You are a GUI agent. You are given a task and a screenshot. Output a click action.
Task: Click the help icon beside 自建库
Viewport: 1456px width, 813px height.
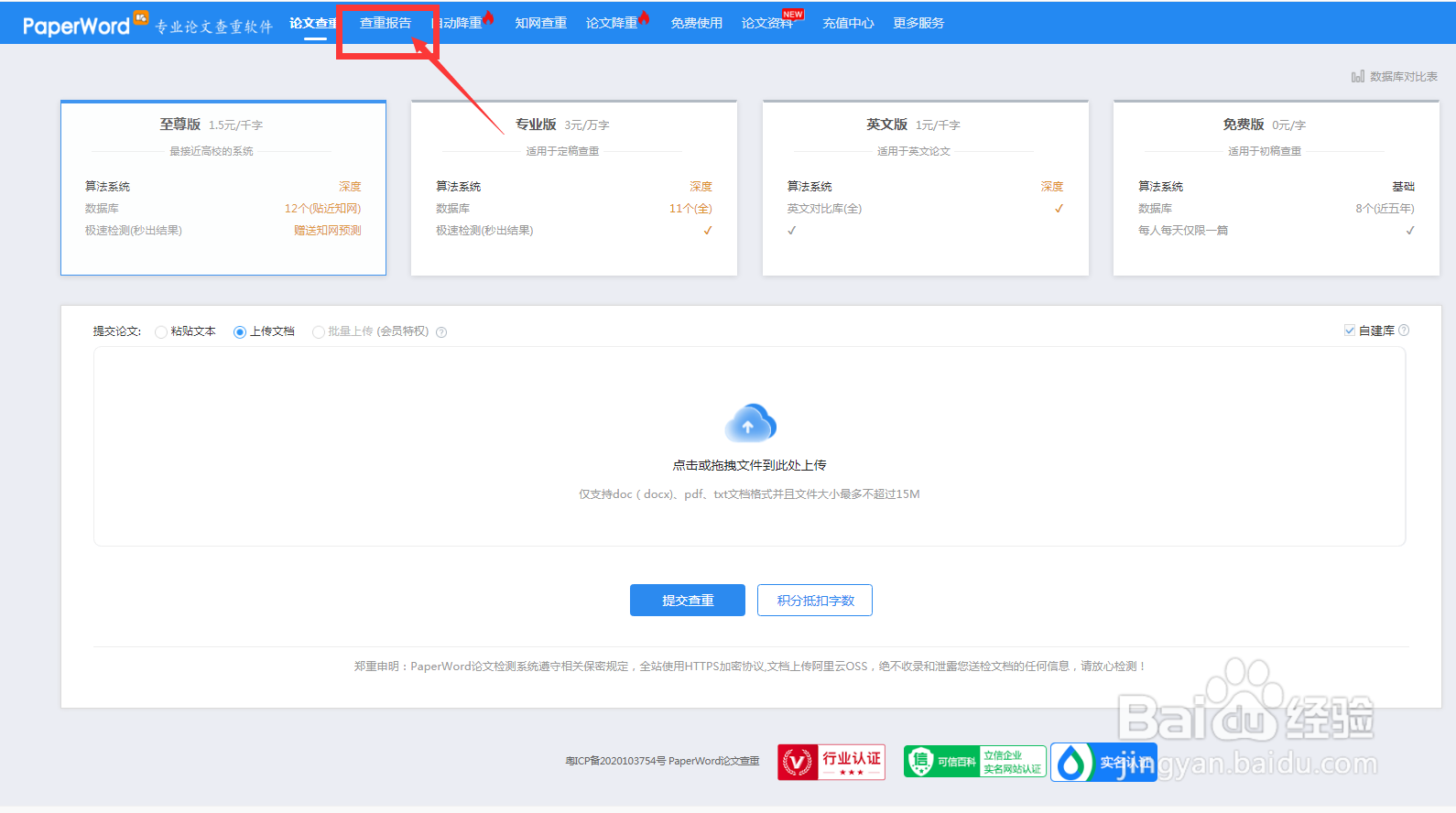1404,331
